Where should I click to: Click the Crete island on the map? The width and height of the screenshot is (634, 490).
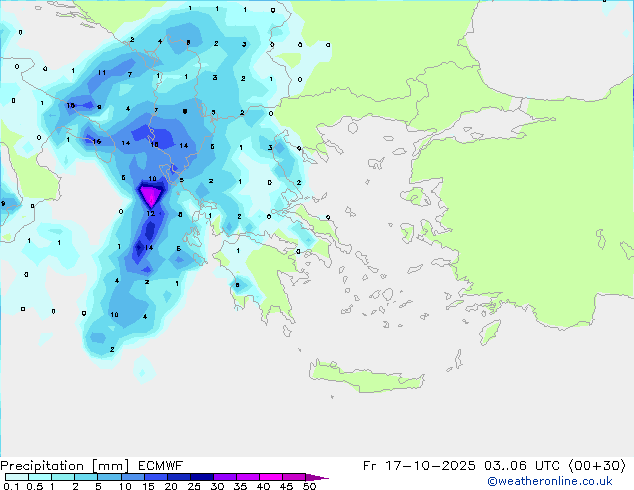[366, 377]
